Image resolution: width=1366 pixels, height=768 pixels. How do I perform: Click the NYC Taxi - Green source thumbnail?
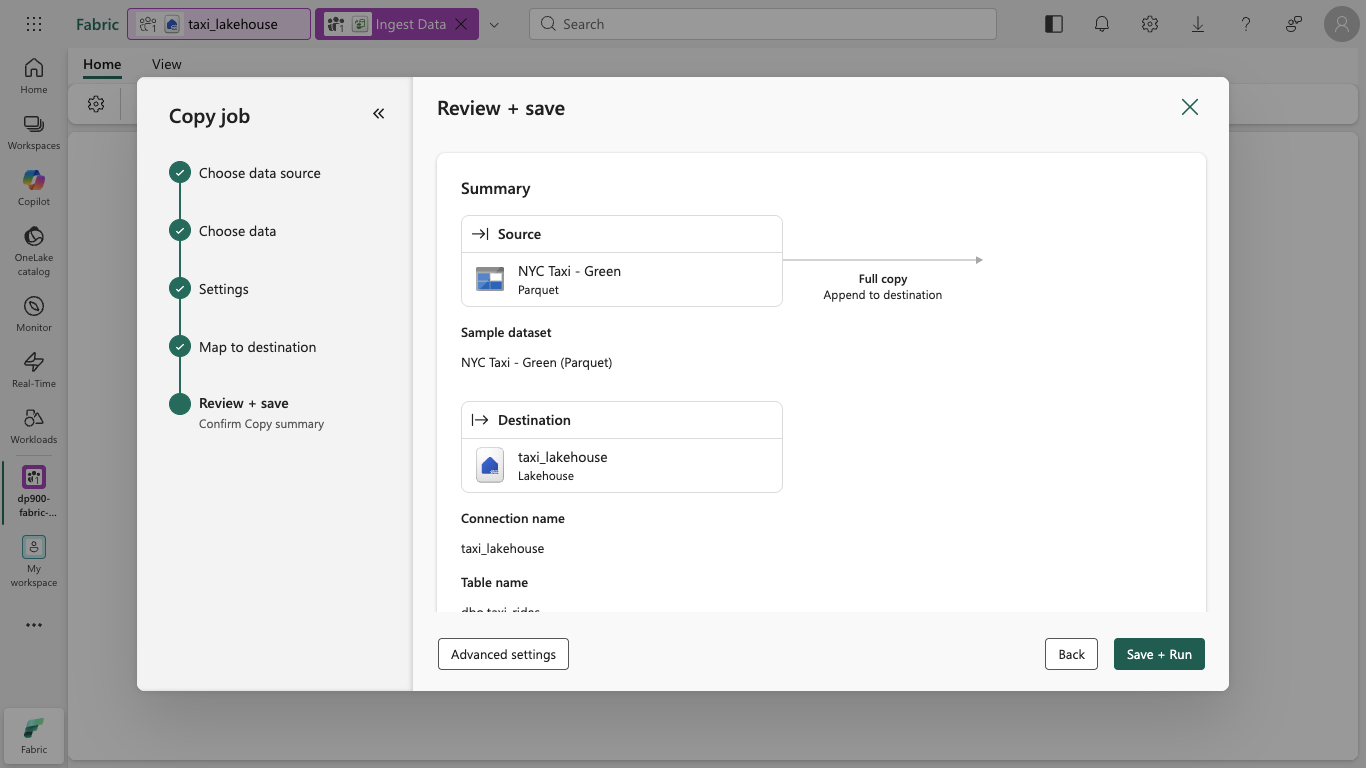490,279
